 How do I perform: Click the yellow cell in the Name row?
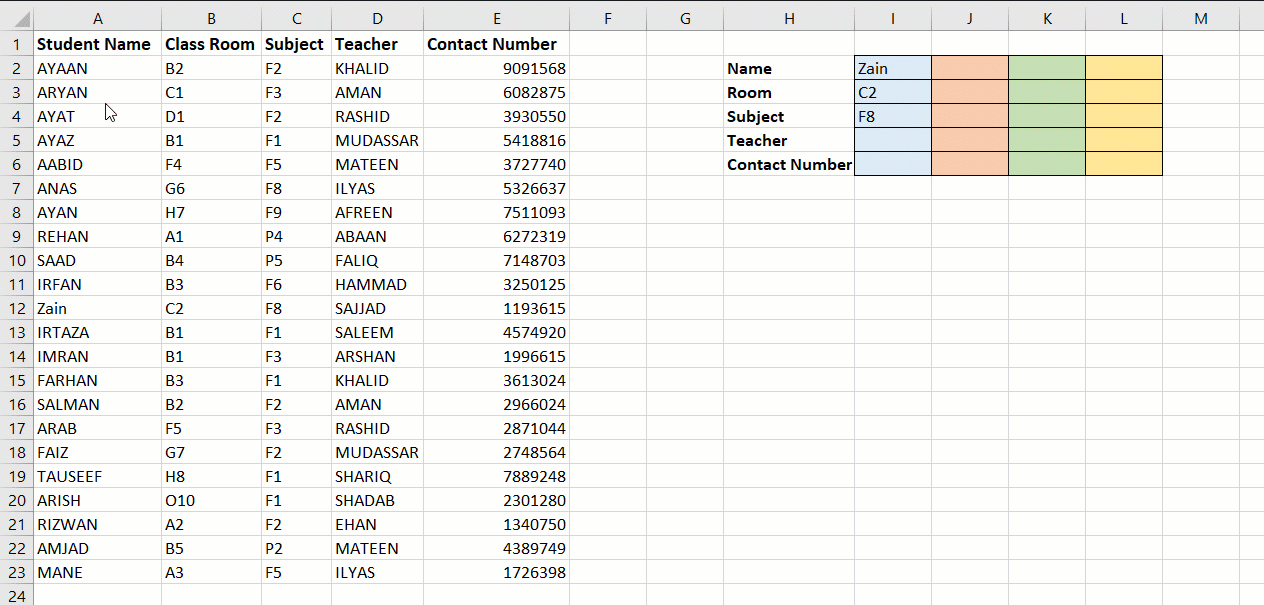[1124, 68]
